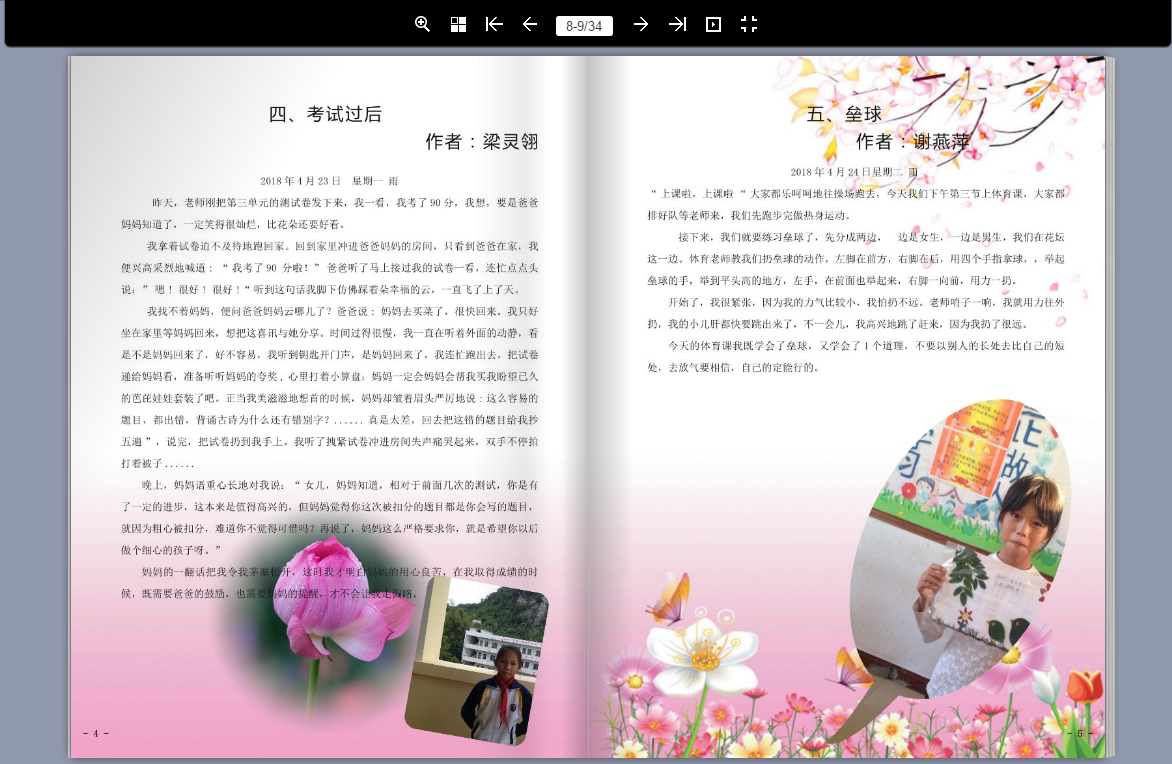Viewport: 1172px width, 764px height.
Task: Click the author line 作者：梁灵翎
Action: [482, 141]
